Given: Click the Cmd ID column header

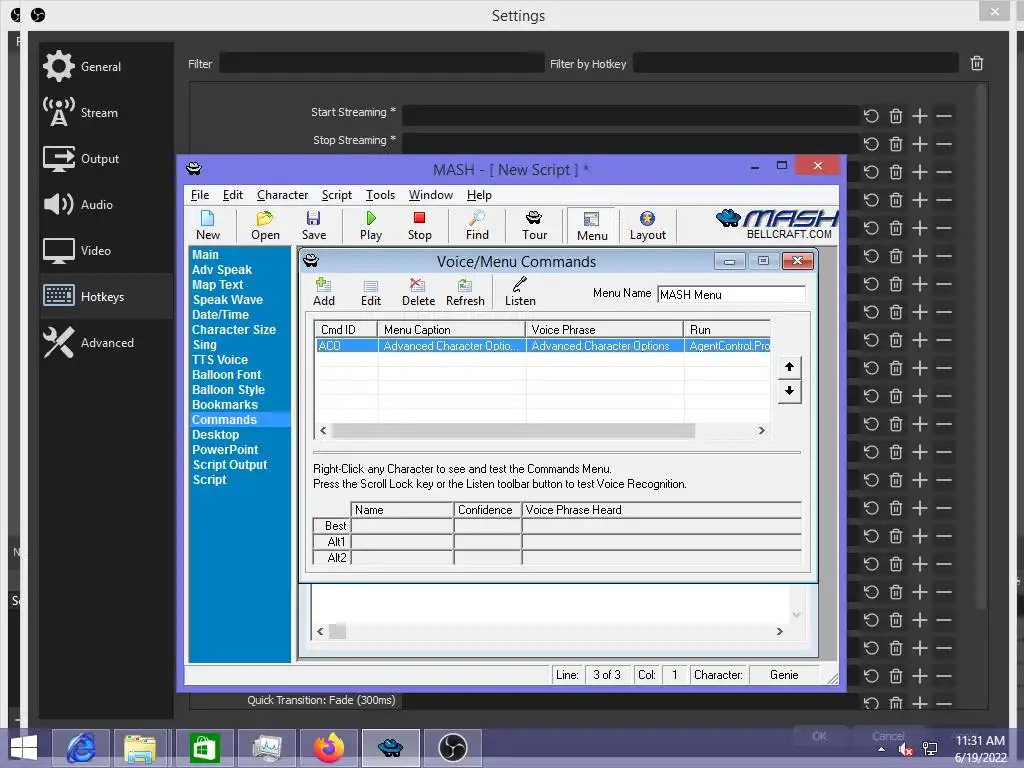Looking at the screenshot, I should (346, 329).
